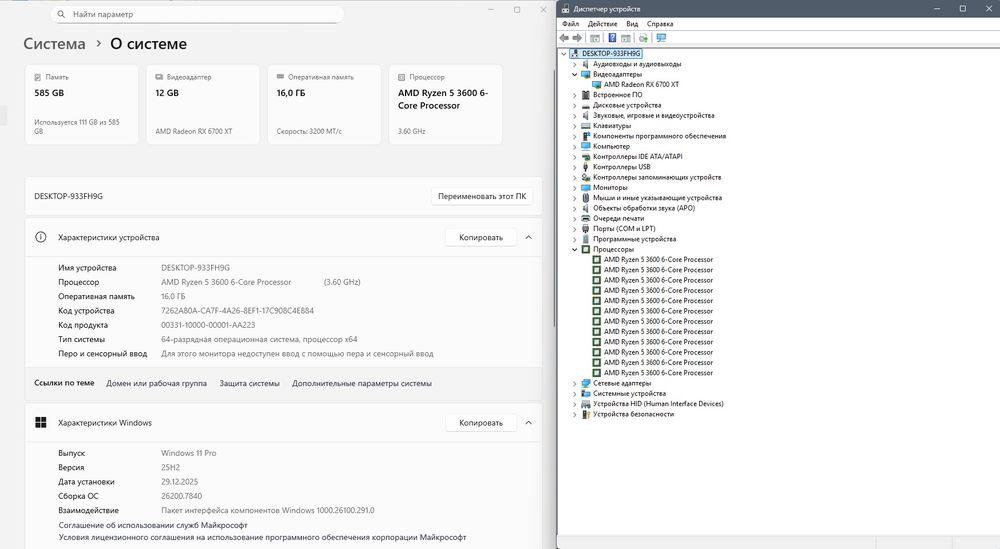Open the Вид menu
Image resolution: width=1000 pixels, height=549 pixels.
pos(632,24)
